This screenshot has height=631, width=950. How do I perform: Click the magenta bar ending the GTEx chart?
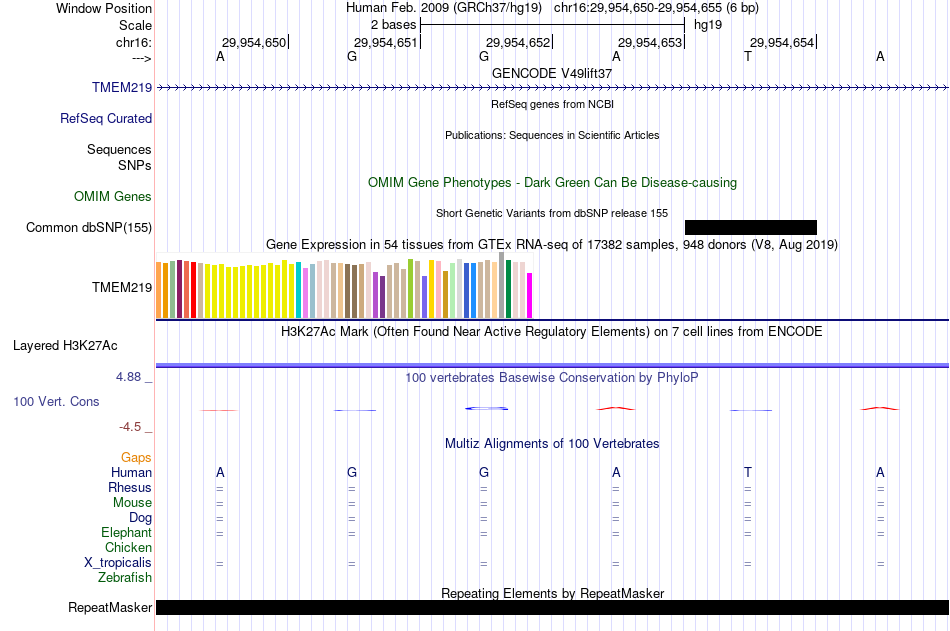click(530, 295)
